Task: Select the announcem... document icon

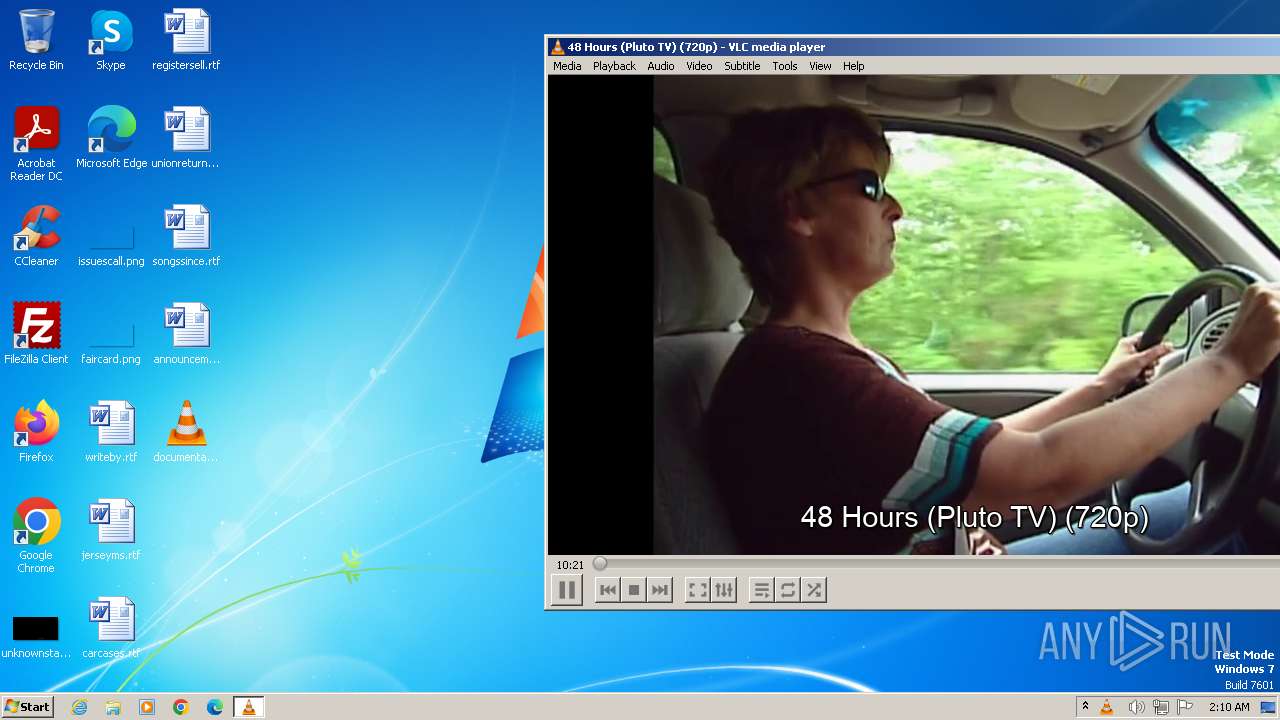Action: coord(186,334)
